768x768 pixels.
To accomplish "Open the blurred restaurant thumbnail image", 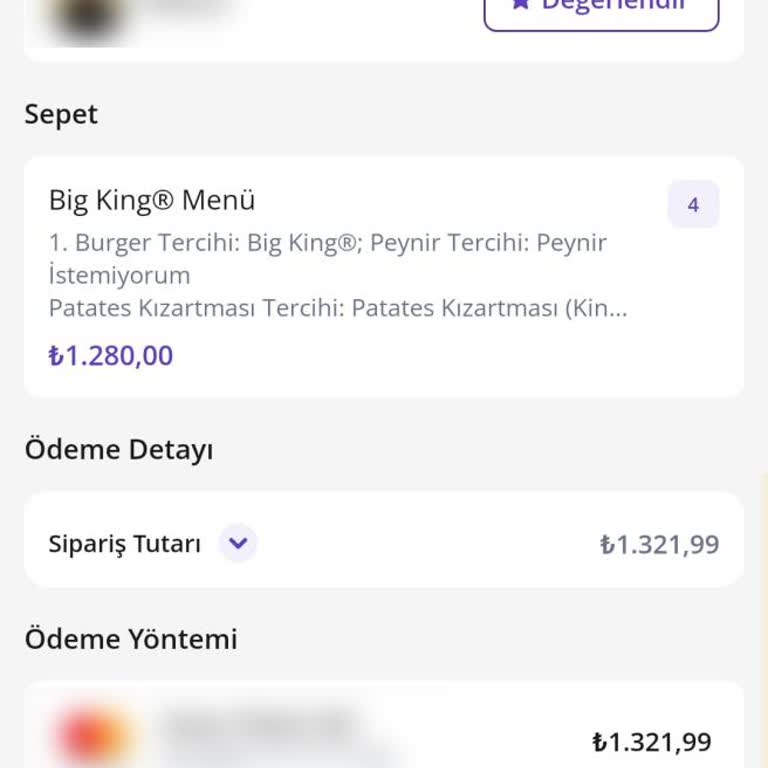I will click(x=88, y=18).
